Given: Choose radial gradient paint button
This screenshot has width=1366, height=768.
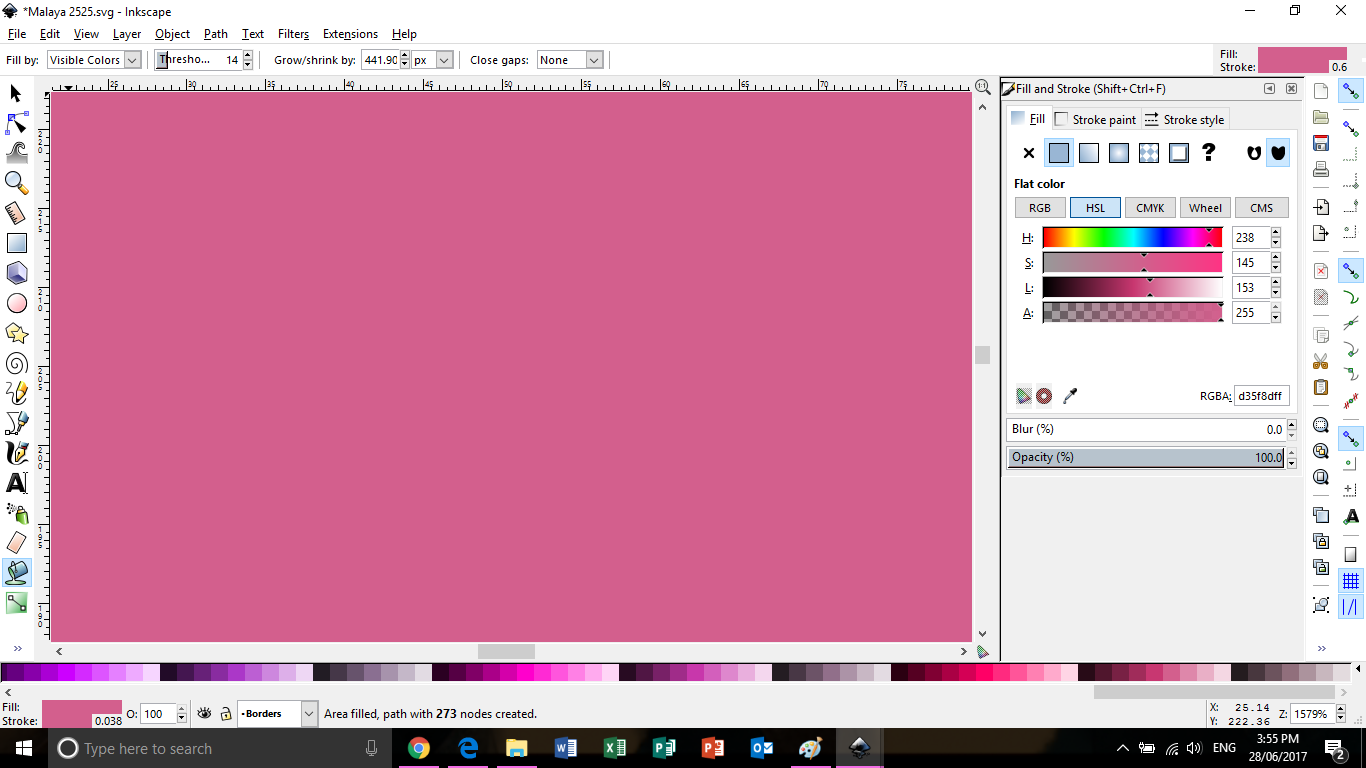Looking at the screenshot, I should (1119, 153).
